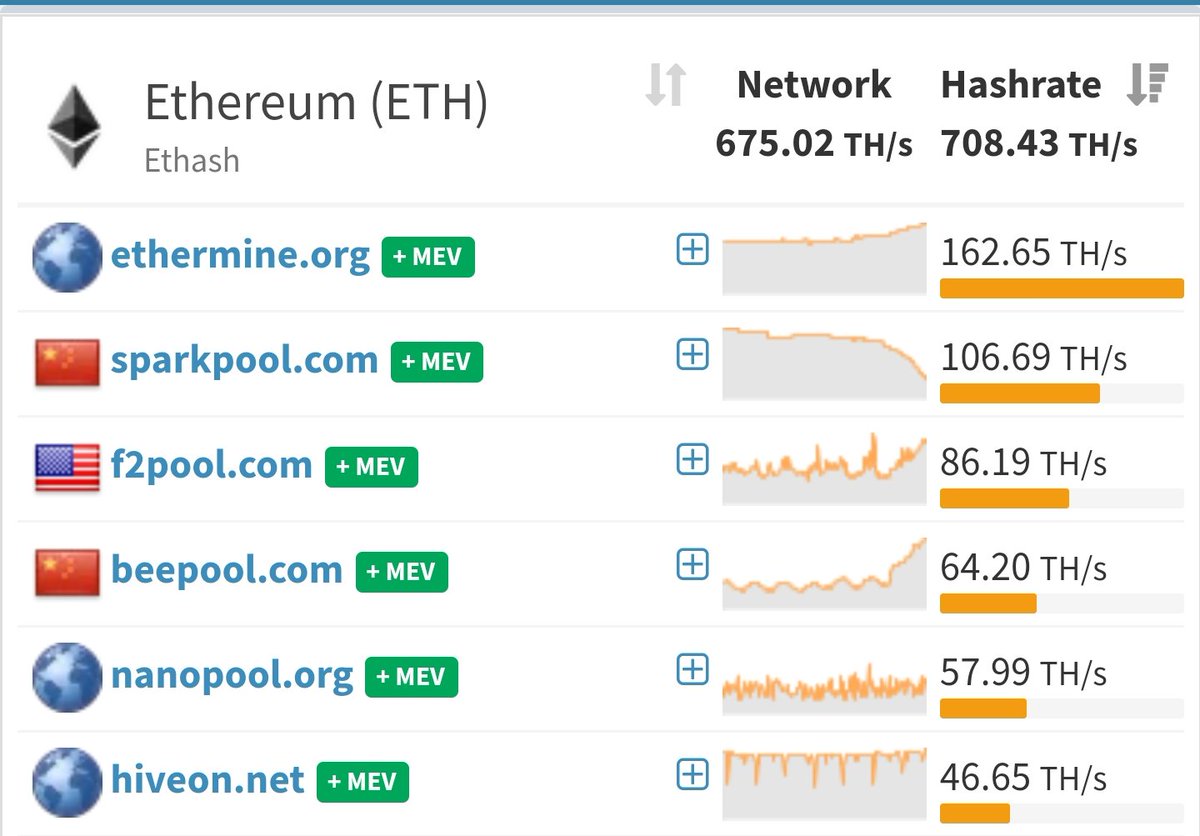The height and width of the screenshot is (836, 1200).
Task: Click the orange bar under 46.65 TH/s
Action: pyautogui.click(x=975, y=814)
